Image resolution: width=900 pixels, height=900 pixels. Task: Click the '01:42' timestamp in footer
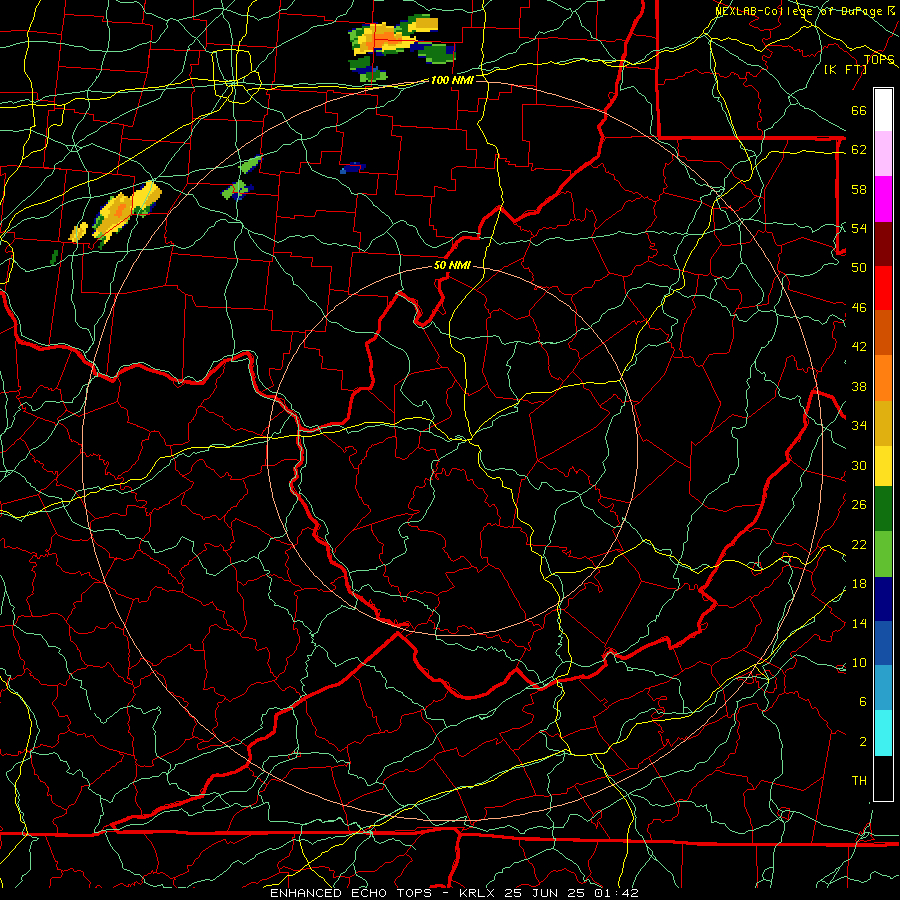tap(616, 893)
